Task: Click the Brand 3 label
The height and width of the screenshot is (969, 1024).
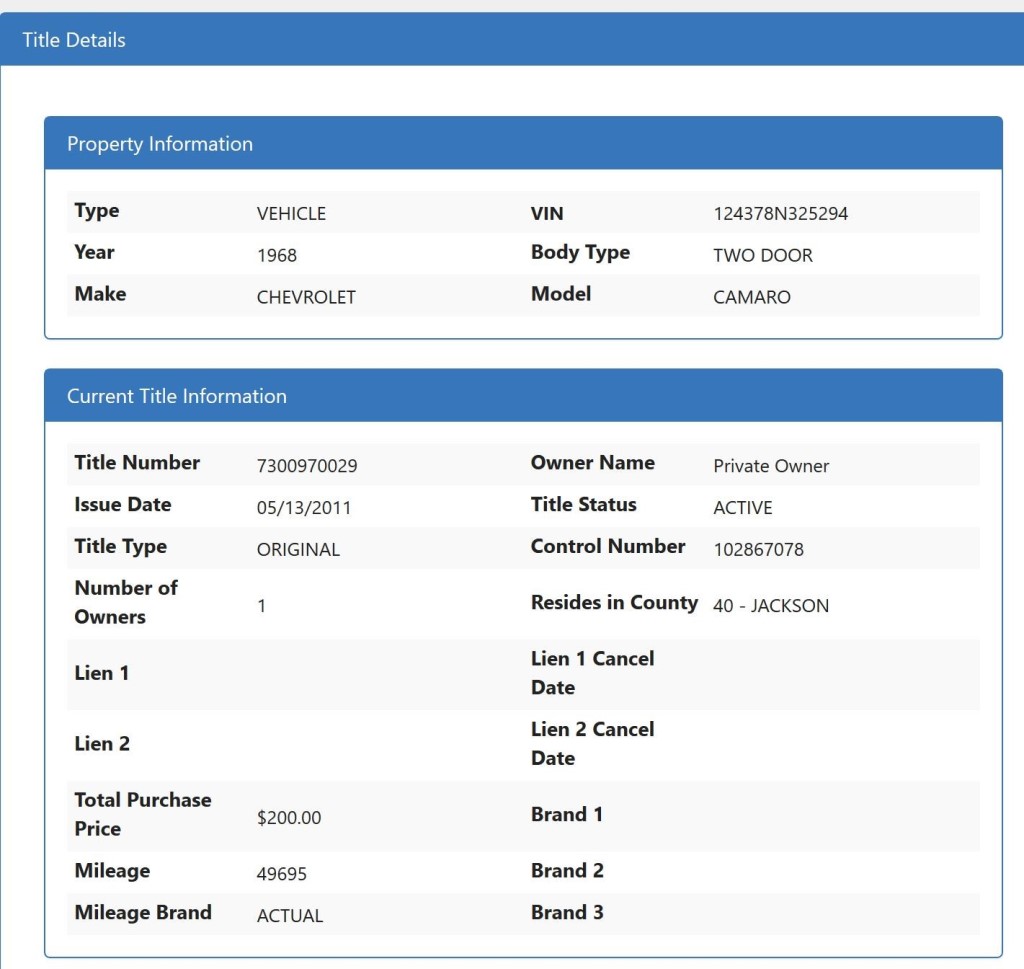Action: pos(568,912)
